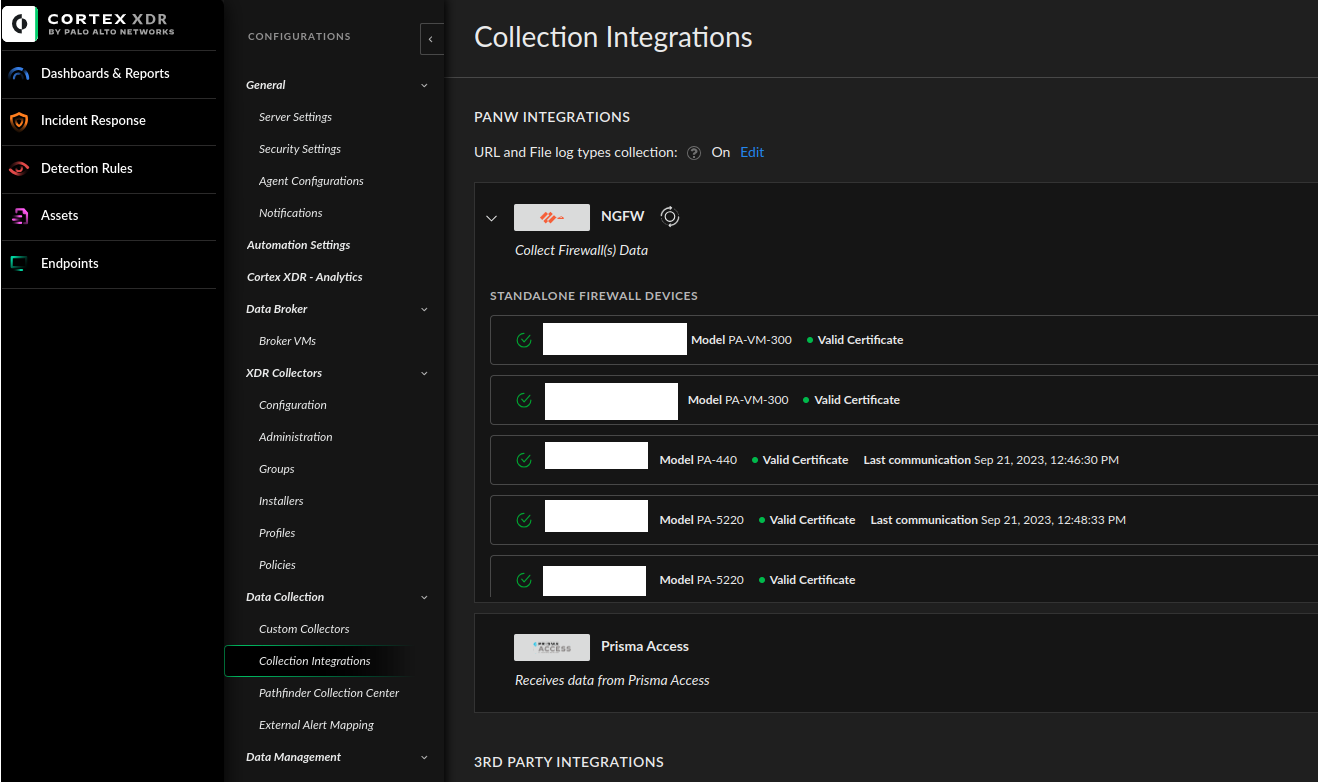Screen dimensions: 1318x782
Task: Open External Alert Mapping
Action: pos(316,725)
